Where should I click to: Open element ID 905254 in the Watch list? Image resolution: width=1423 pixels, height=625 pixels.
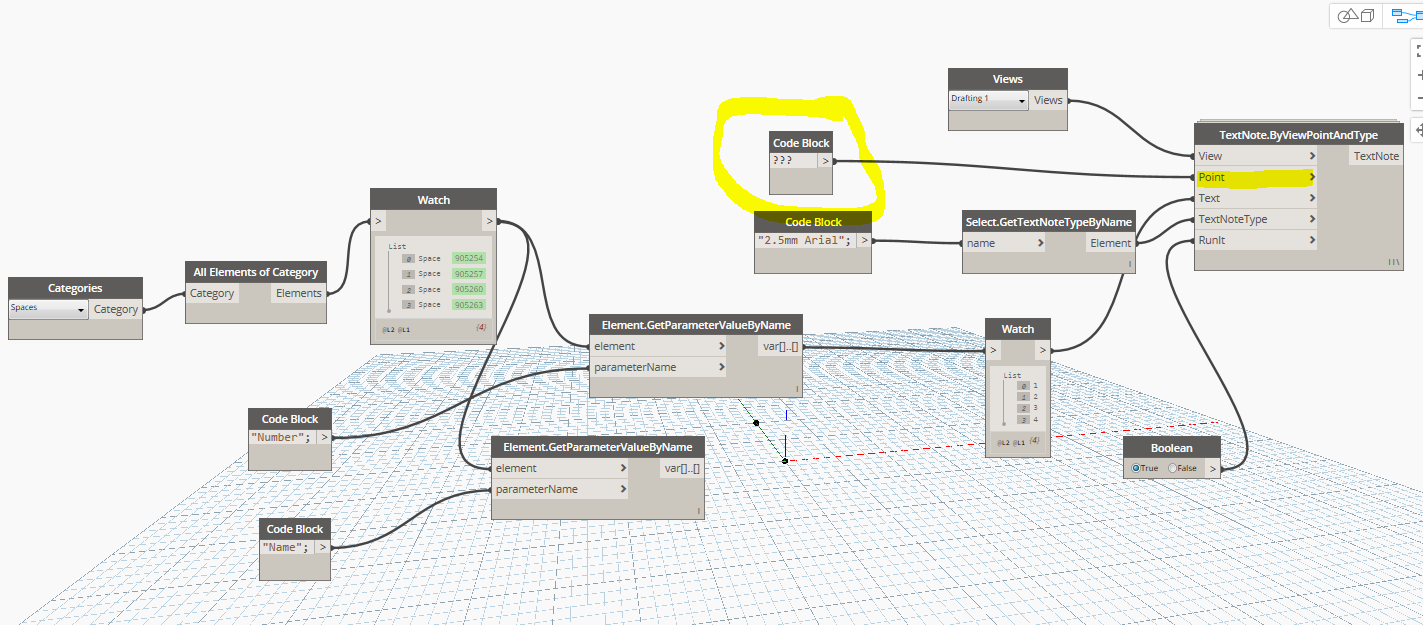(468, 258)
